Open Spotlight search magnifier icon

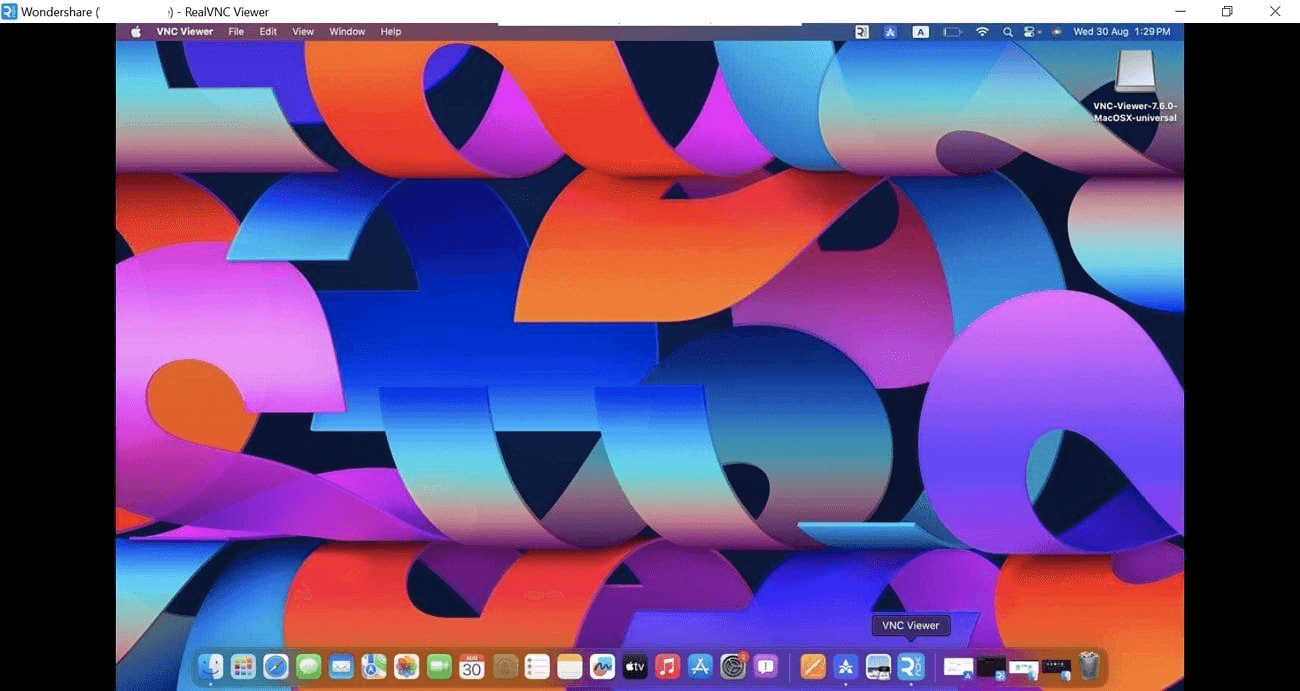click(x=1007, y=32)
